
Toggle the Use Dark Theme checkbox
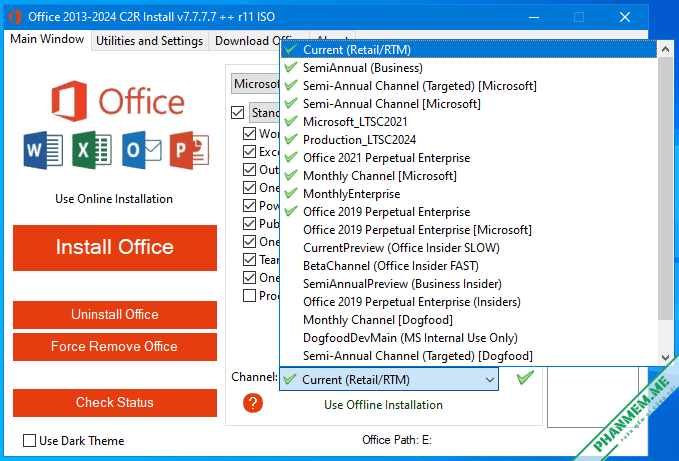[x=29, y=441]
